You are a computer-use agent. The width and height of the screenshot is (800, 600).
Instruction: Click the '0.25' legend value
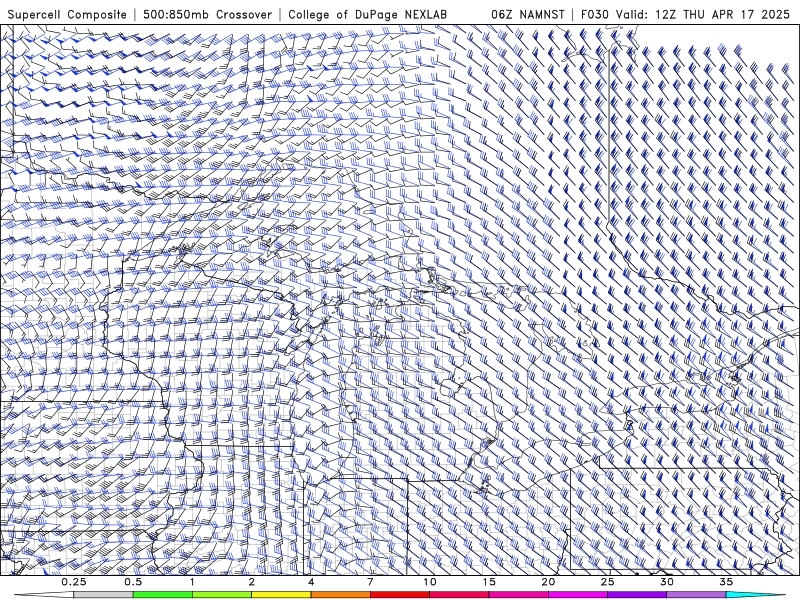coord(74,582)
